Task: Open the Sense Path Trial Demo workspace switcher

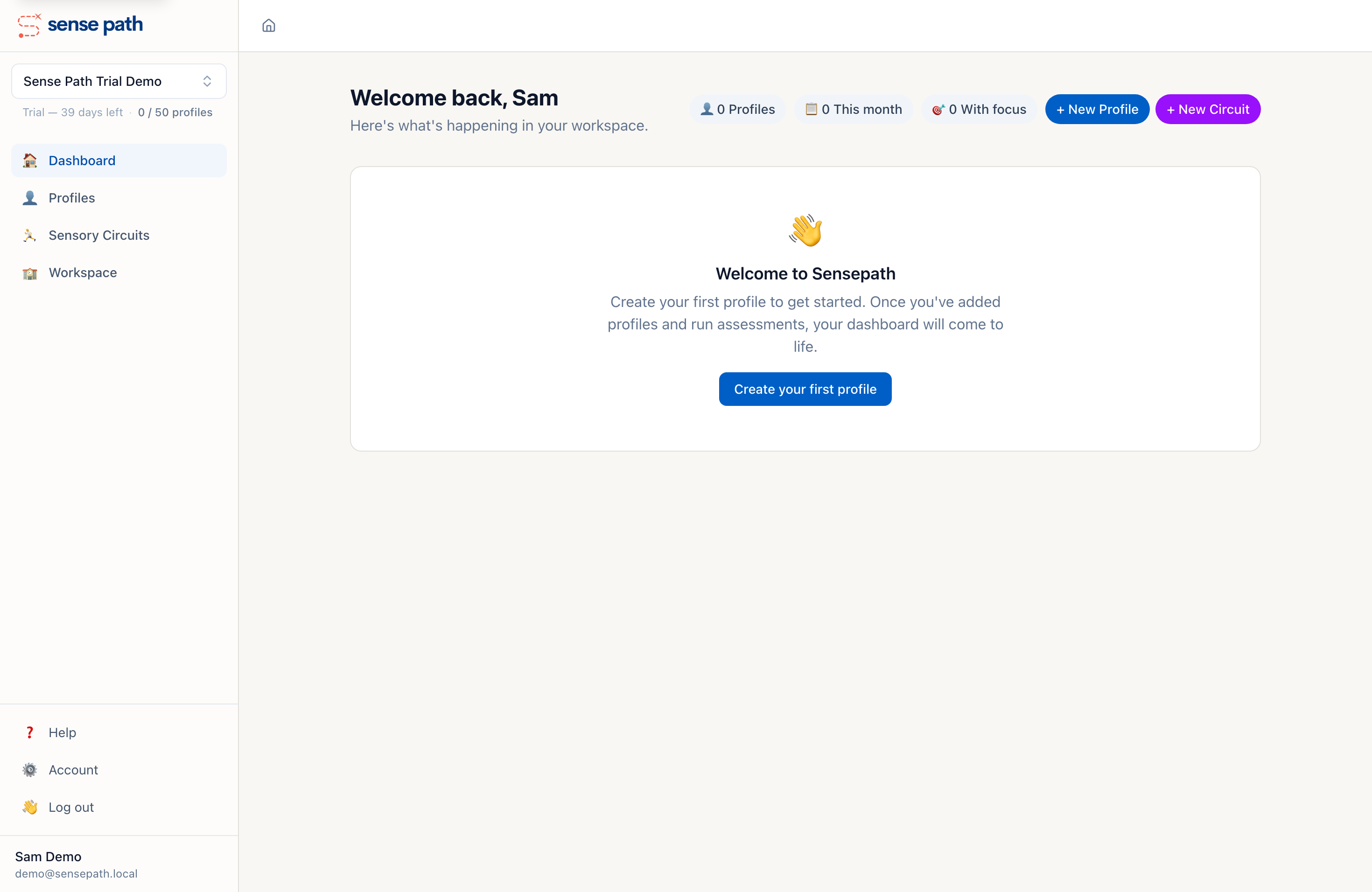Action: click(x=119, y=81)
